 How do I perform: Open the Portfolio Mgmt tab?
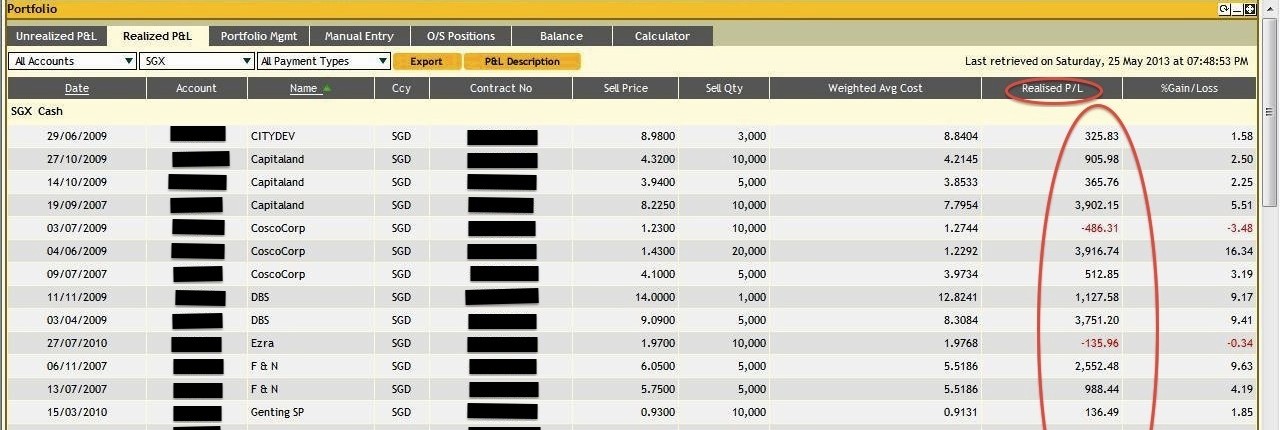pos(260,36)
